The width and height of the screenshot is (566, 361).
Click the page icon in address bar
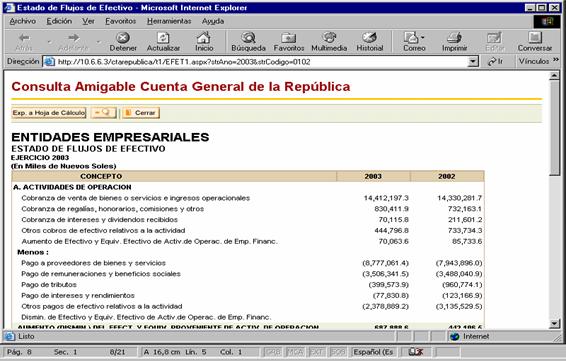[49, 62]
